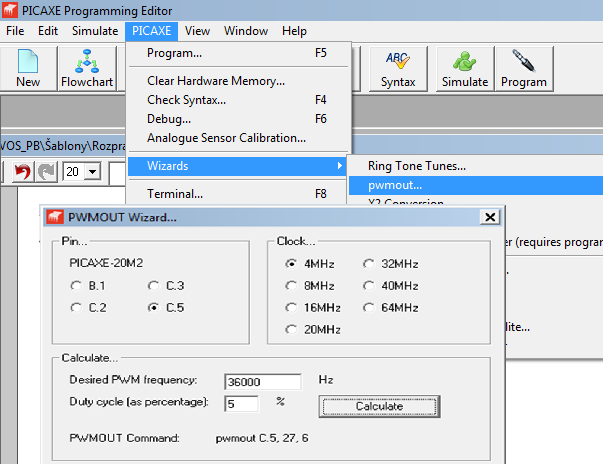Click the Duty cycle percentage field
Viewport: 603px width, 464px height.
242,404
